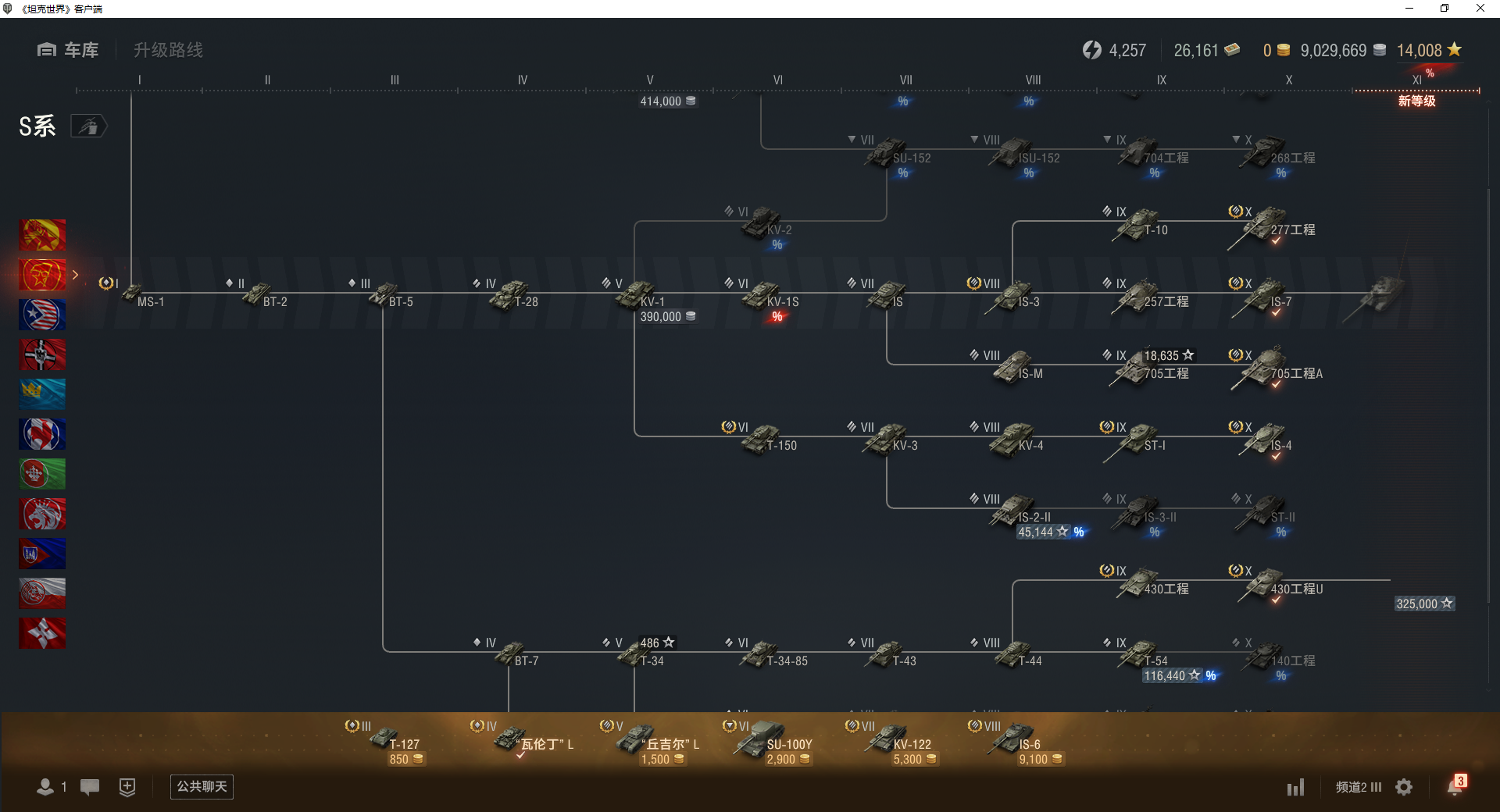Toggle the tree view button beside S系

(x=88, y=126)
